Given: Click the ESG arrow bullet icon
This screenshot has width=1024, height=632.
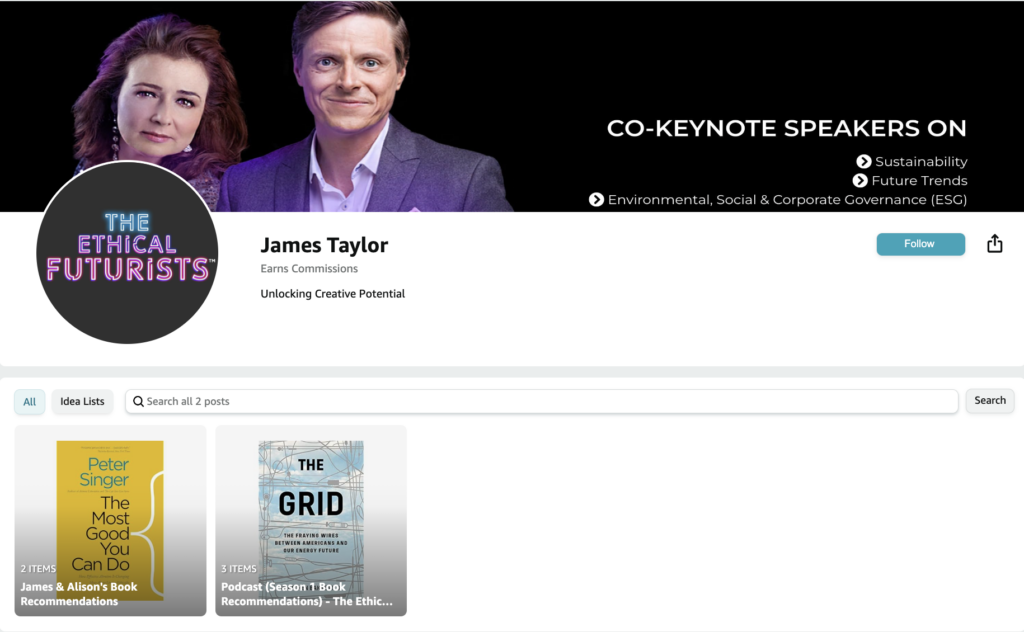Looking at the screenshot, I should click(x=596, y=199).
